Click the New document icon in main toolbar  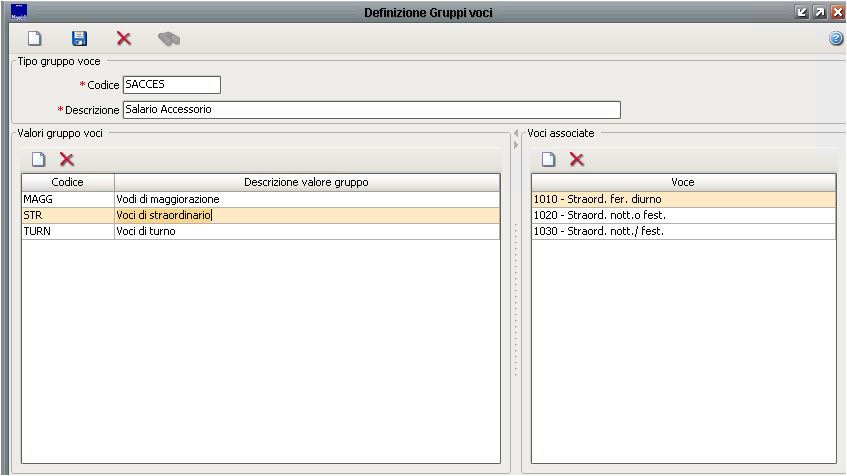tap(34, 39)
